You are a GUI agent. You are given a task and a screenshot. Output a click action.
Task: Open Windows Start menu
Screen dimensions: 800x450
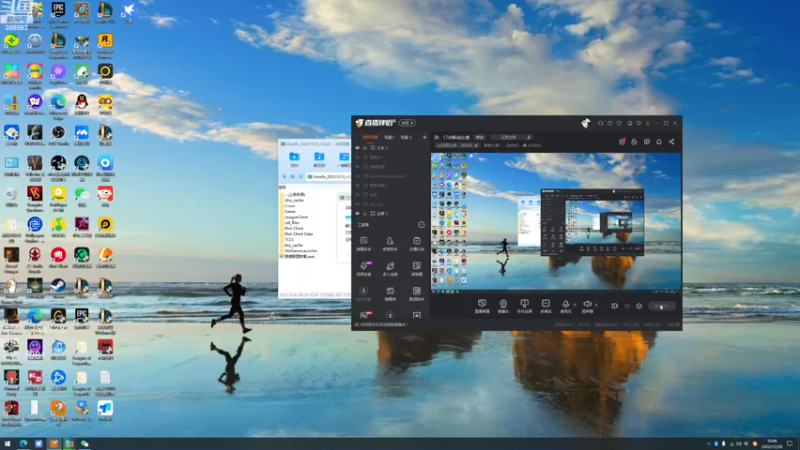[x=7, y=444]
